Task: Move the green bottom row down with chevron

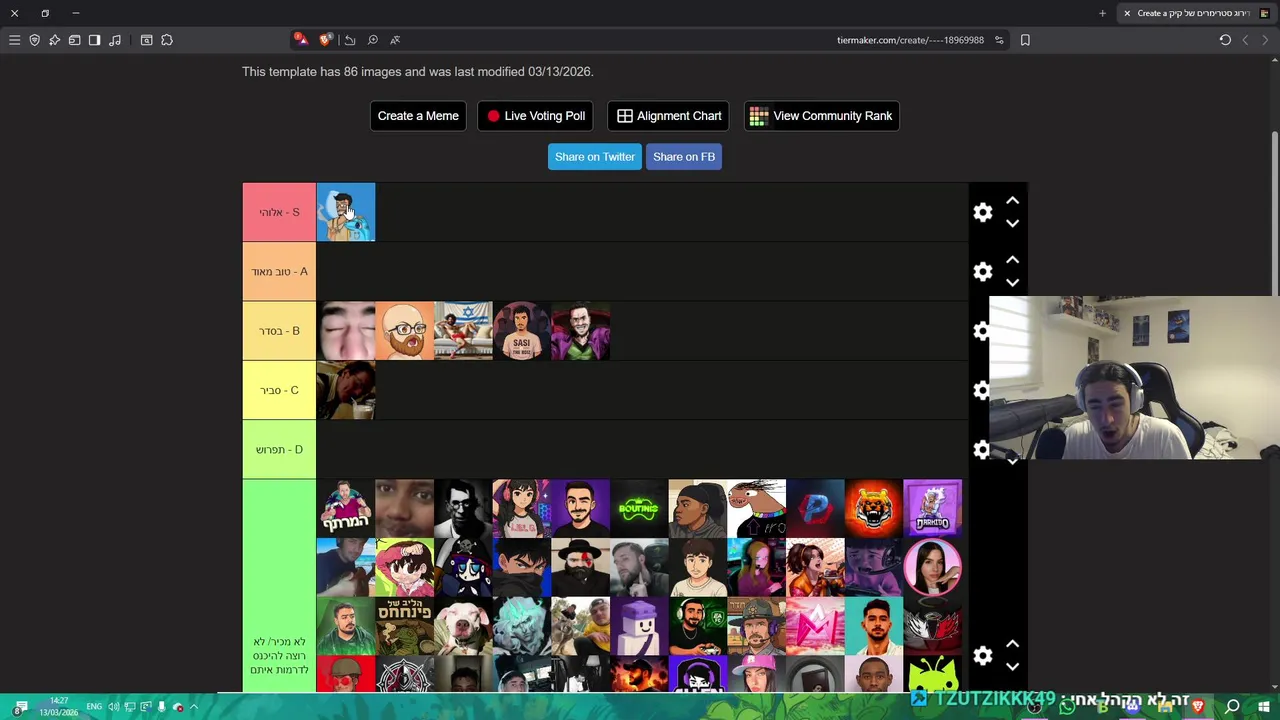Action: (x=1012, y=666)
